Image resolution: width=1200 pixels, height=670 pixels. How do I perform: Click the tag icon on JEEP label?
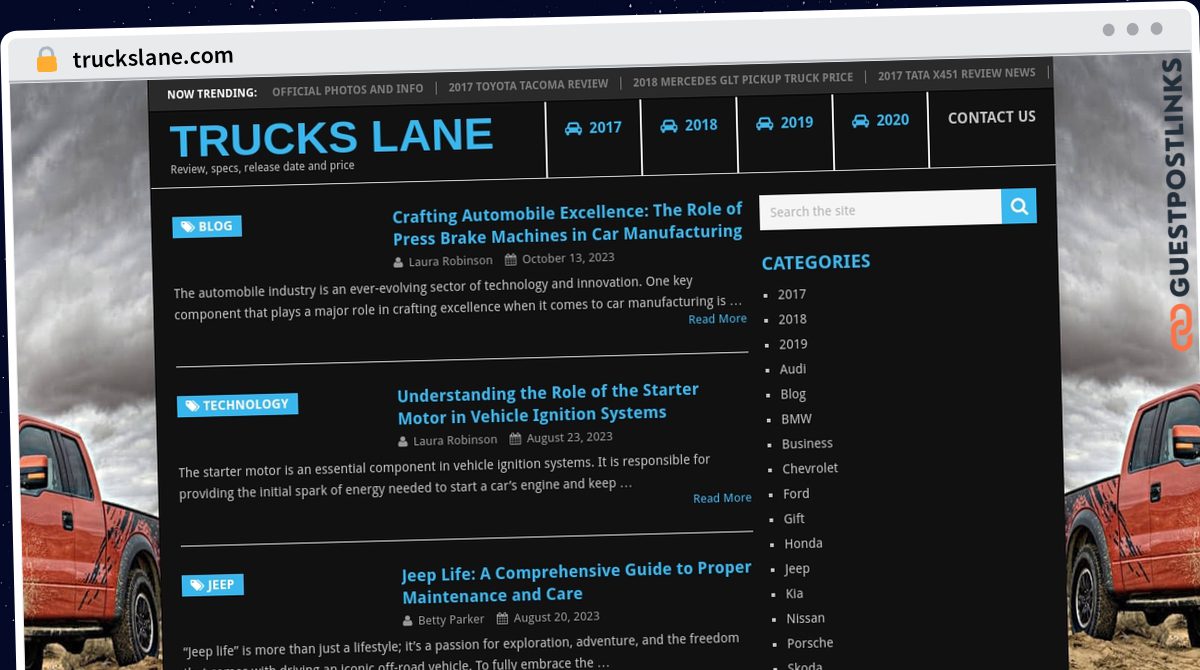196,585
